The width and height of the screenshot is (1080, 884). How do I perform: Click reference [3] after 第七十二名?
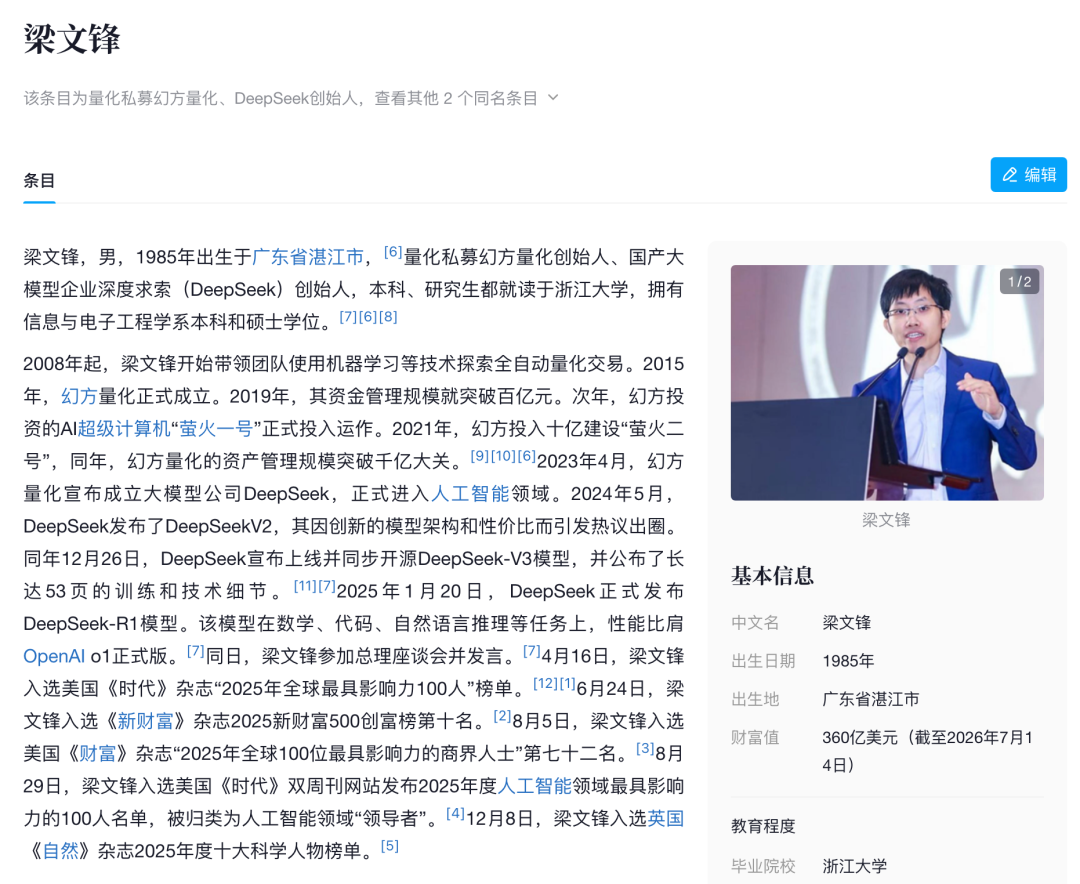click(645, 748)
